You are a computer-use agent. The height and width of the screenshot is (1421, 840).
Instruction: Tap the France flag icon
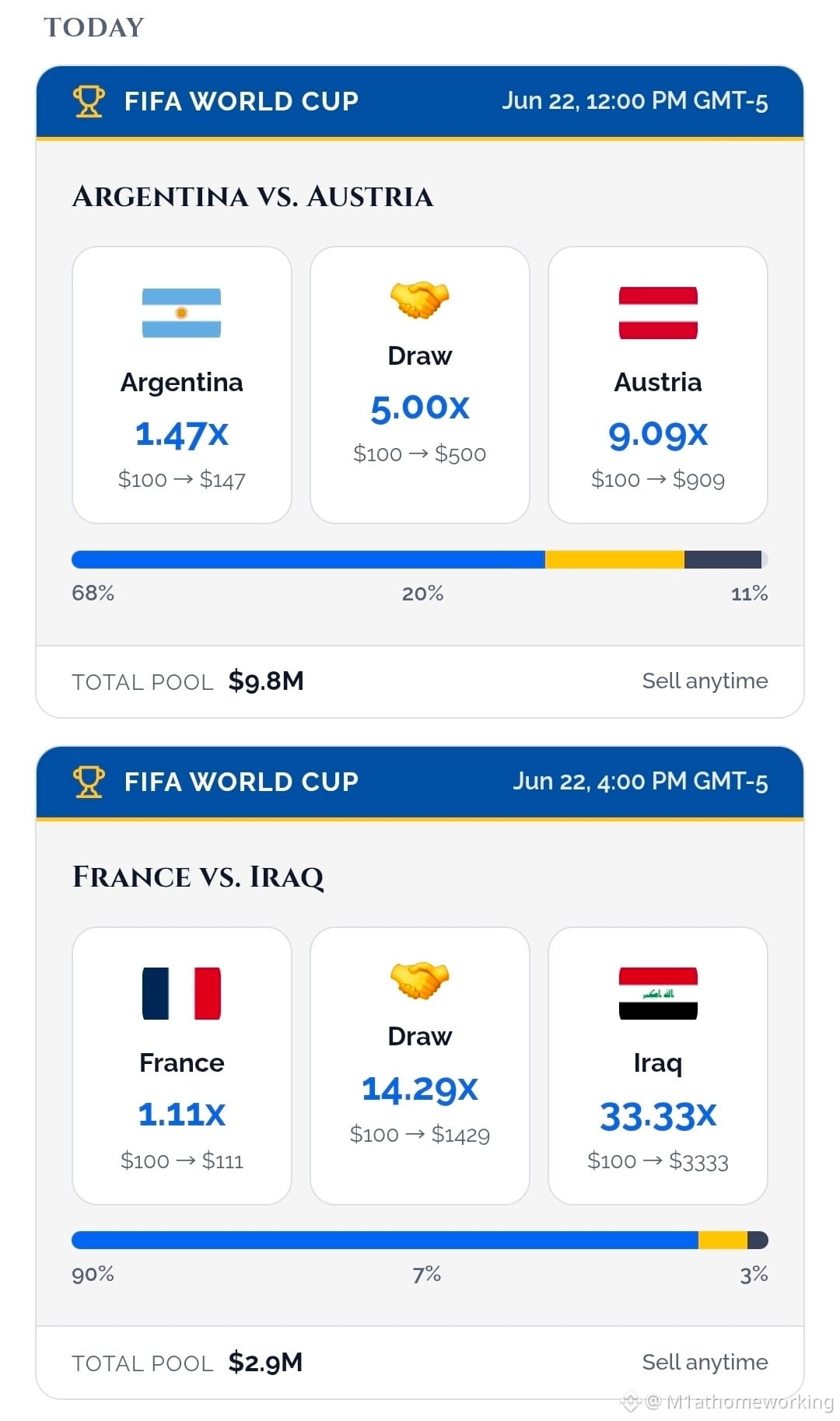pos(181,993)
